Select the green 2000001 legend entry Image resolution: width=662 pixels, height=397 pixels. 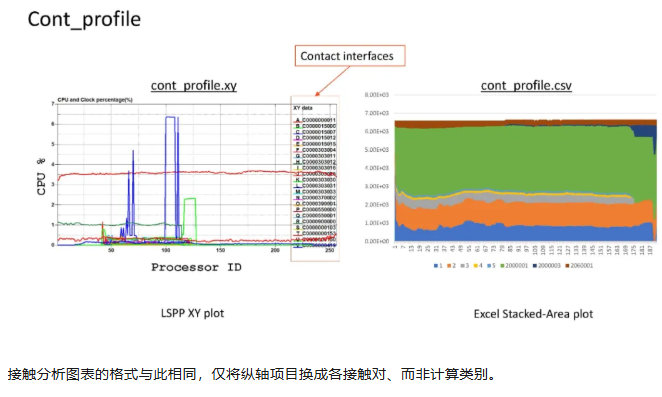click(x=514, y=266)
